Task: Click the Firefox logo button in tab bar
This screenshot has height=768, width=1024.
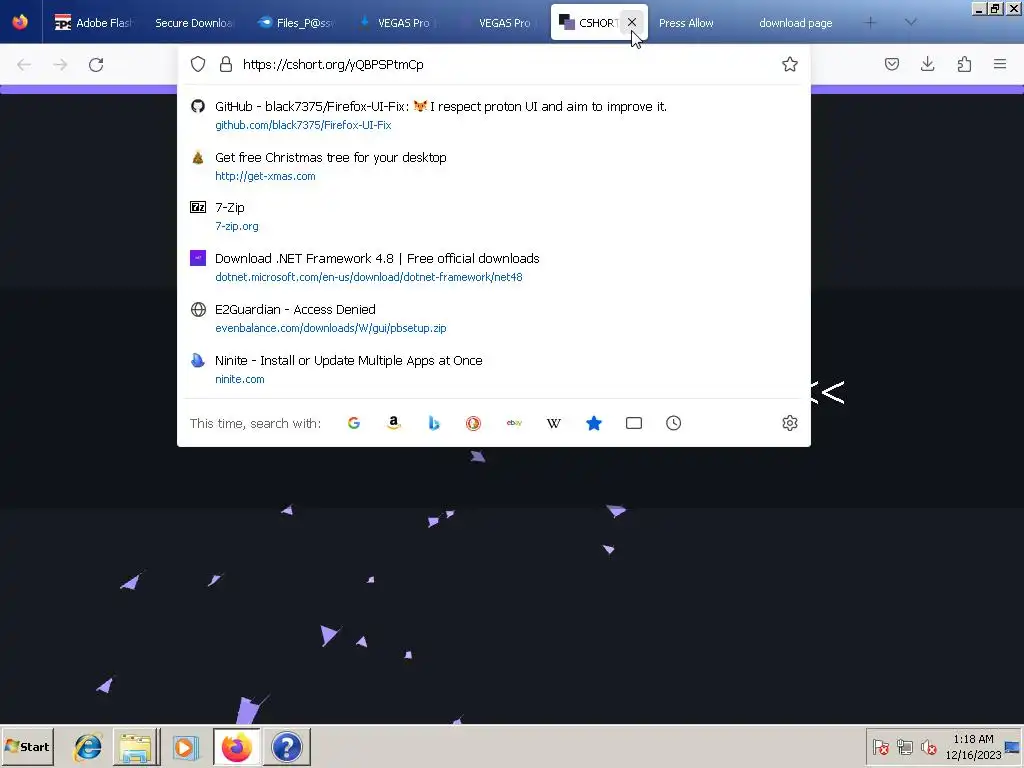Action: click(x=20, y=22)
